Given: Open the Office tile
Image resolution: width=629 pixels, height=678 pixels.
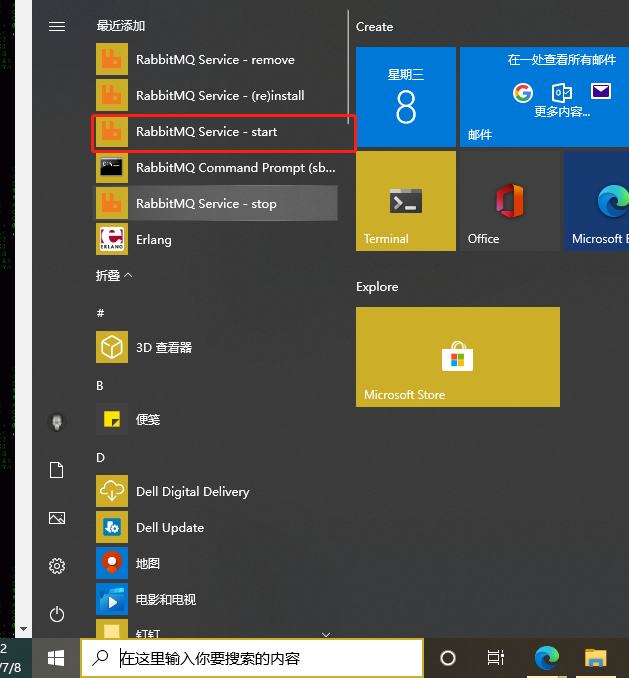Looking at the screenshot, I should (x=510, y=201).
